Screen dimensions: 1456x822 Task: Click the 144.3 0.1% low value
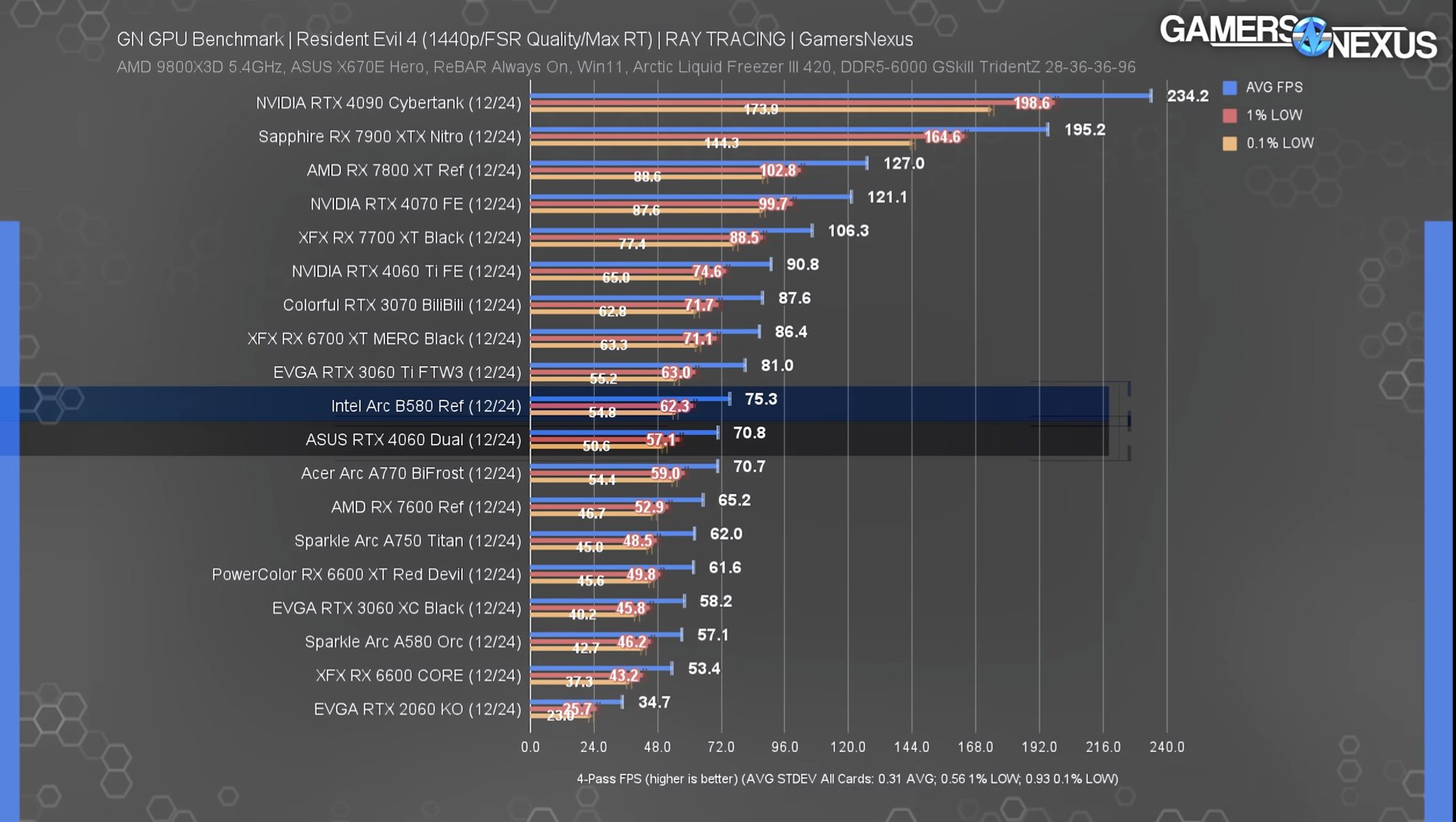click(721, 143)
